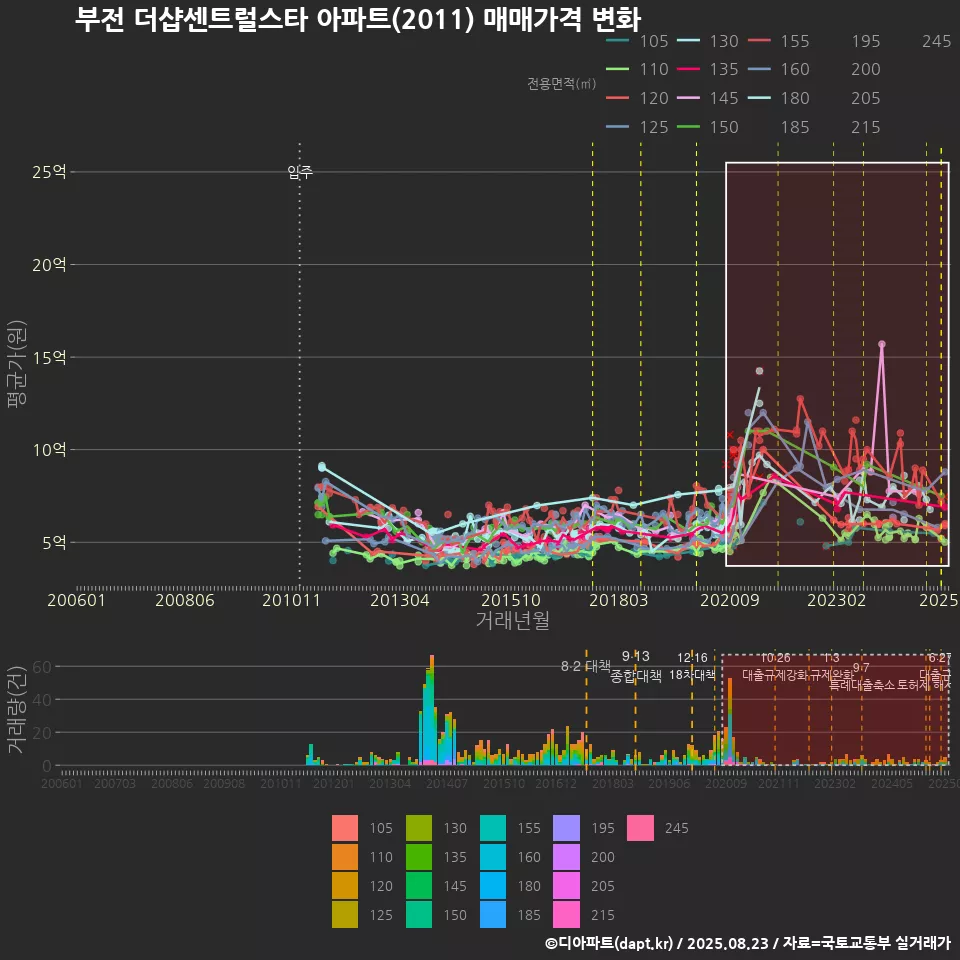Click the salmon 105 swatch in the volume legend
Image resolution: width=960 pixels, height=960 pixels.
click(x=345, y=828)
